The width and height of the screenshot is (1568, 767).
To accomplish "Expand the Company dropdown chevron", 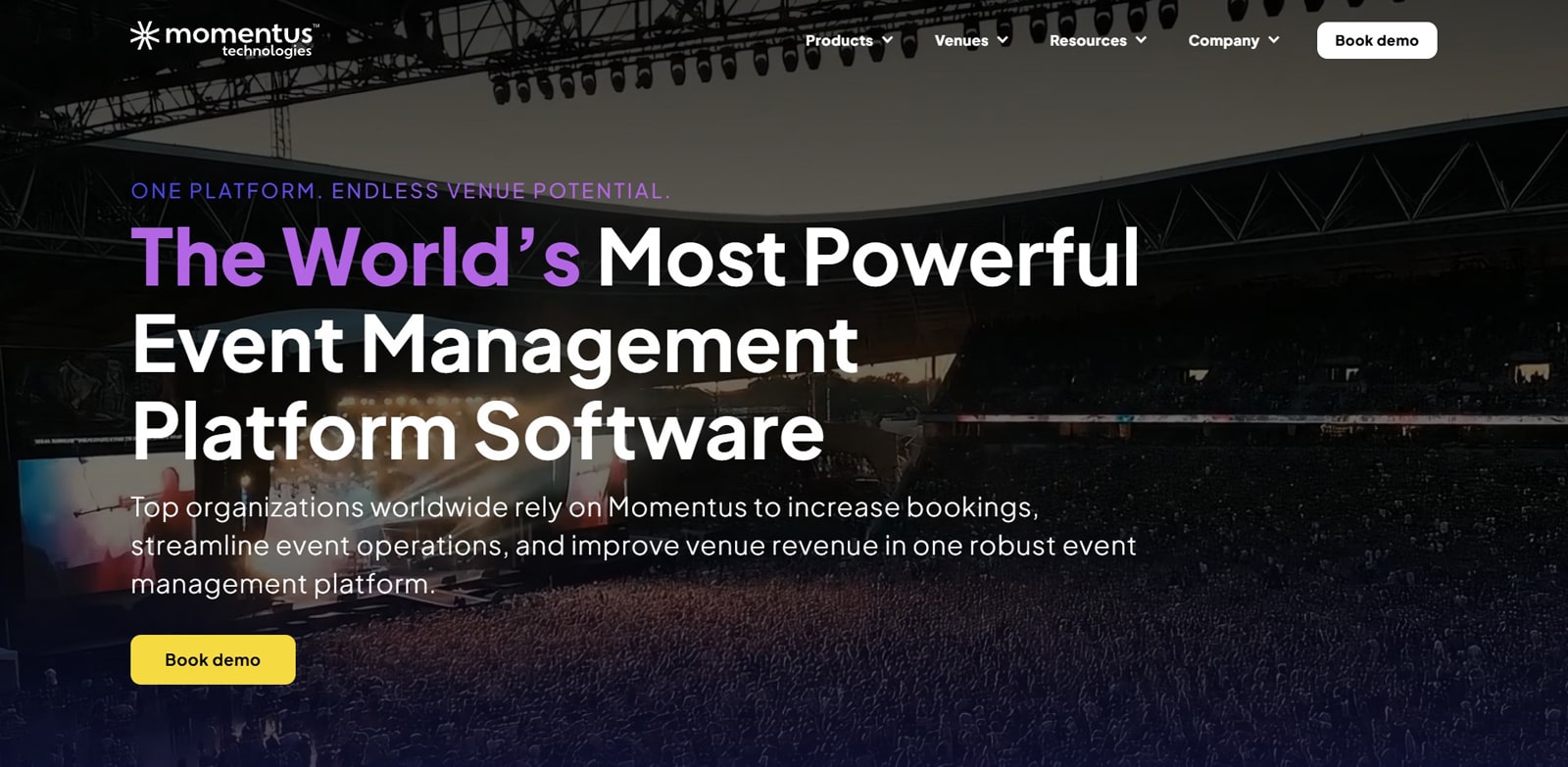I will click(1274, 40).
